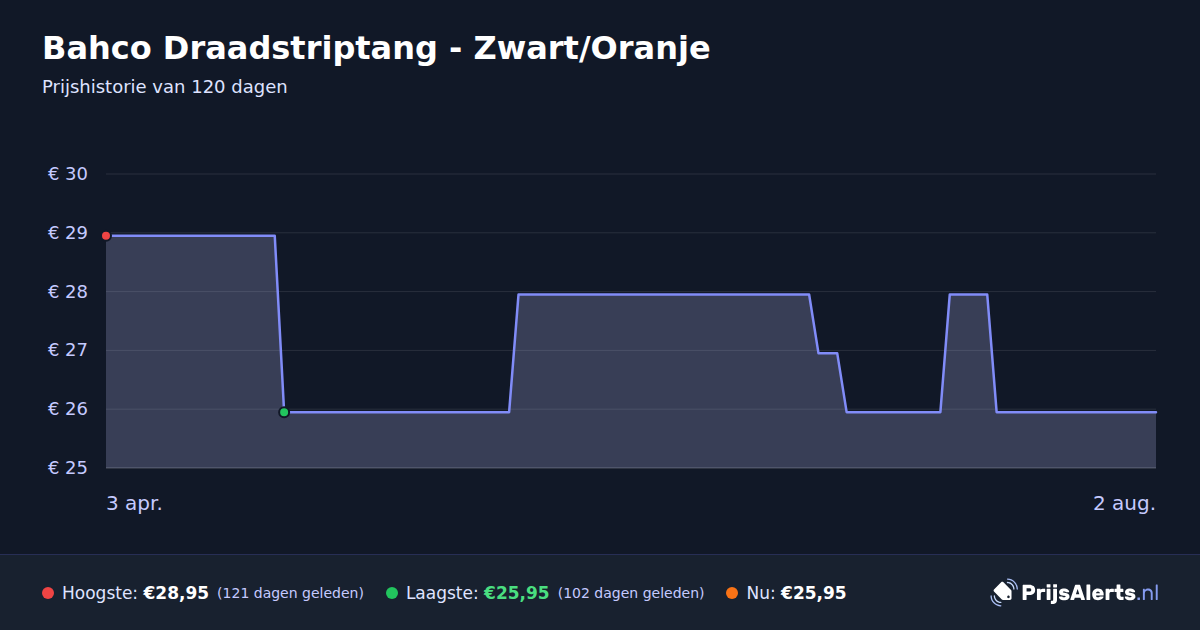Click the € 25 axis label
This screenshot has height=630, width=1200.
pos(68,468)
